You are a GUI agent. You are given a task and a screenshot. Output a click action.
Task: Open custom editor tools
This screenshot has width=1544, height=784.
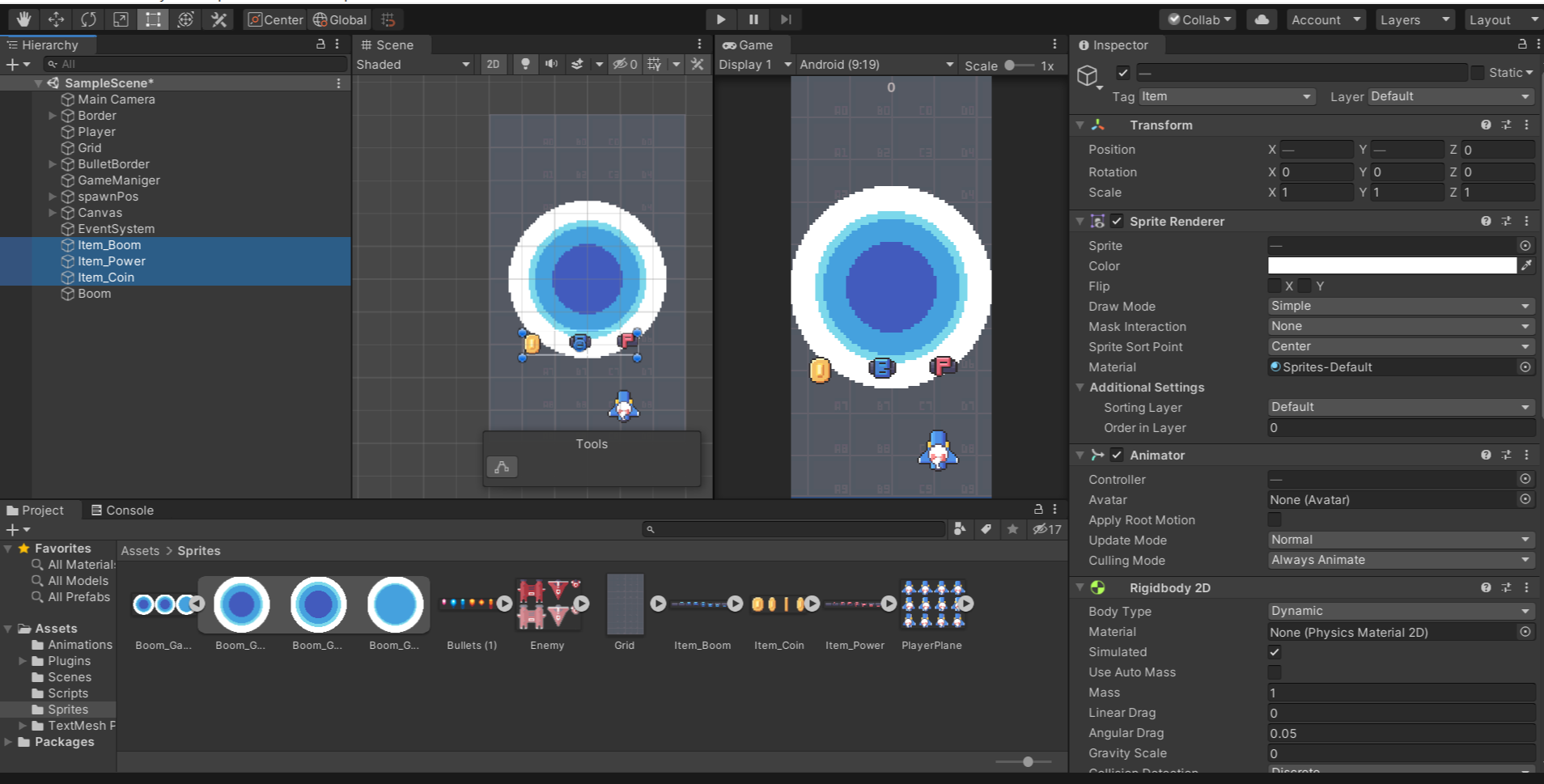(218, 19)
